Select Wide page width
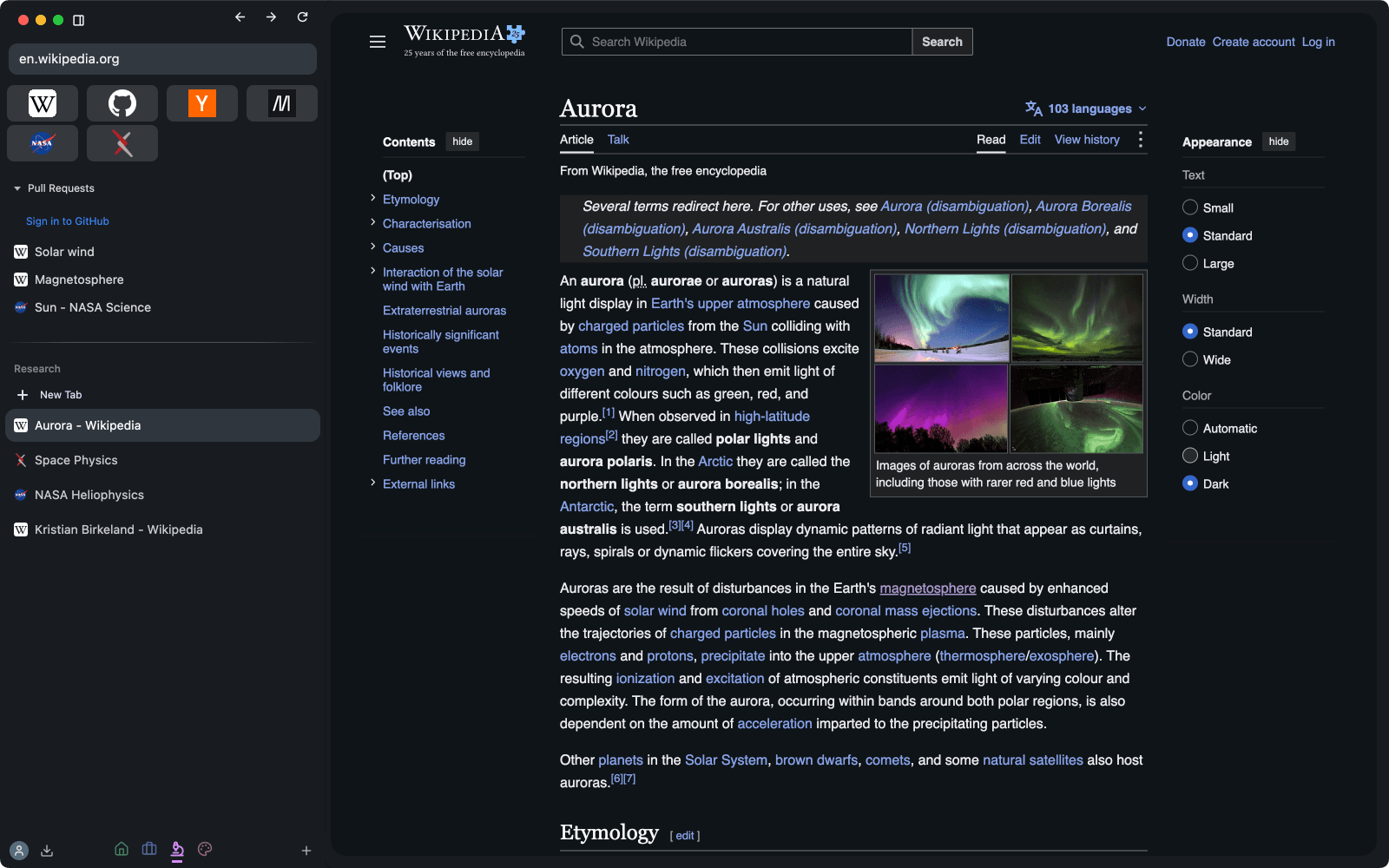This screenshot has height=868, width=1389. click(x=1190, y=359)
